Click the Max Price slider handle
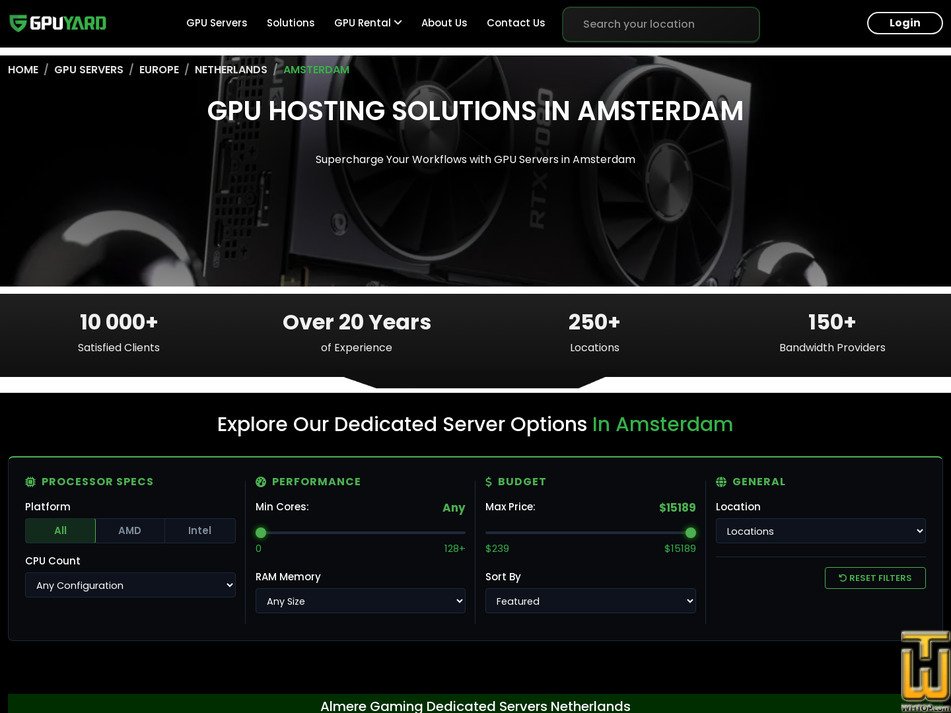951x713 pixels. [x=690, y=533]
